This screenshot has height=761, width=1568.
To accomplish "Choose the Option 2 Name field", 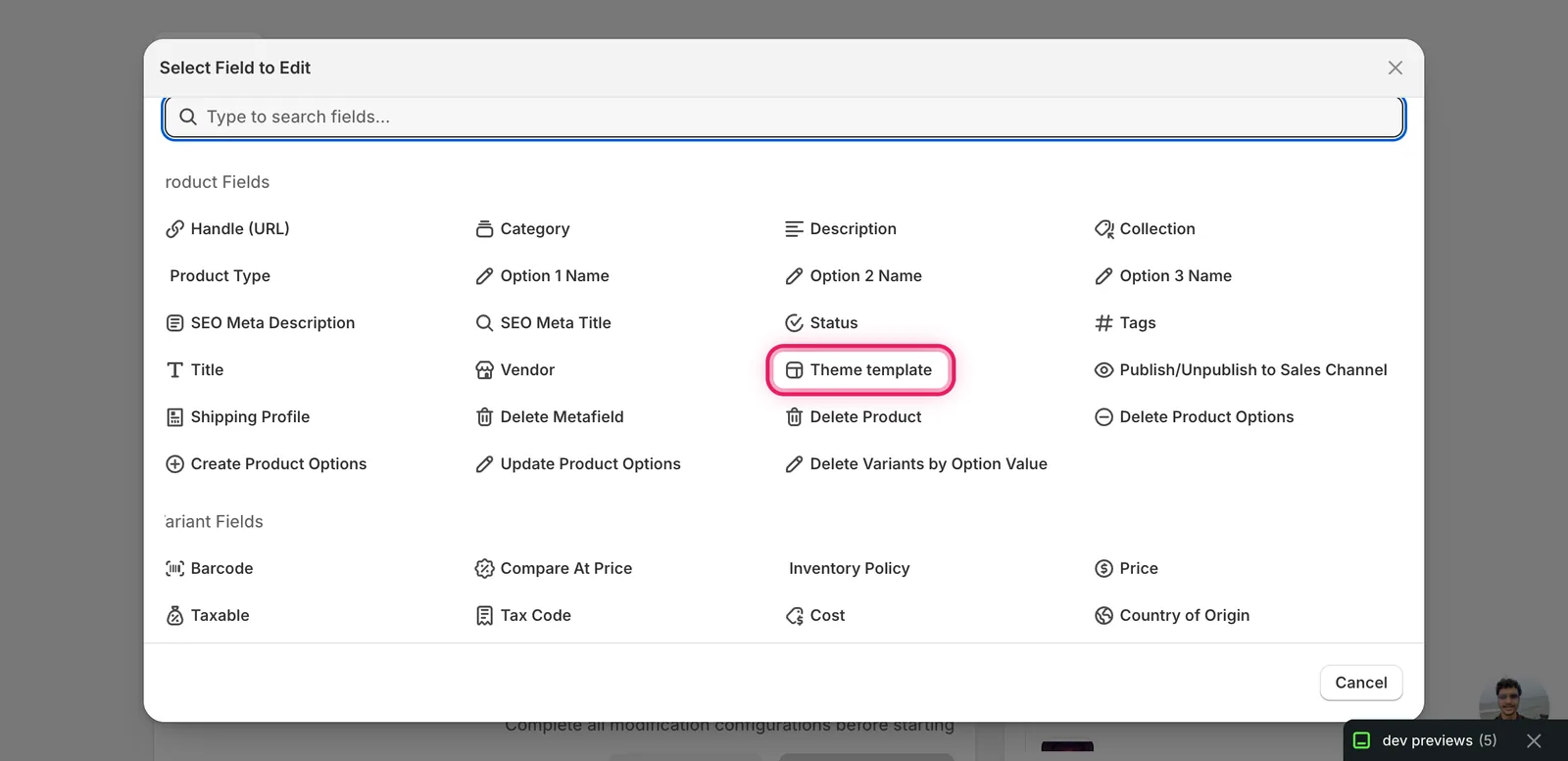I will (x=854, y=276).
